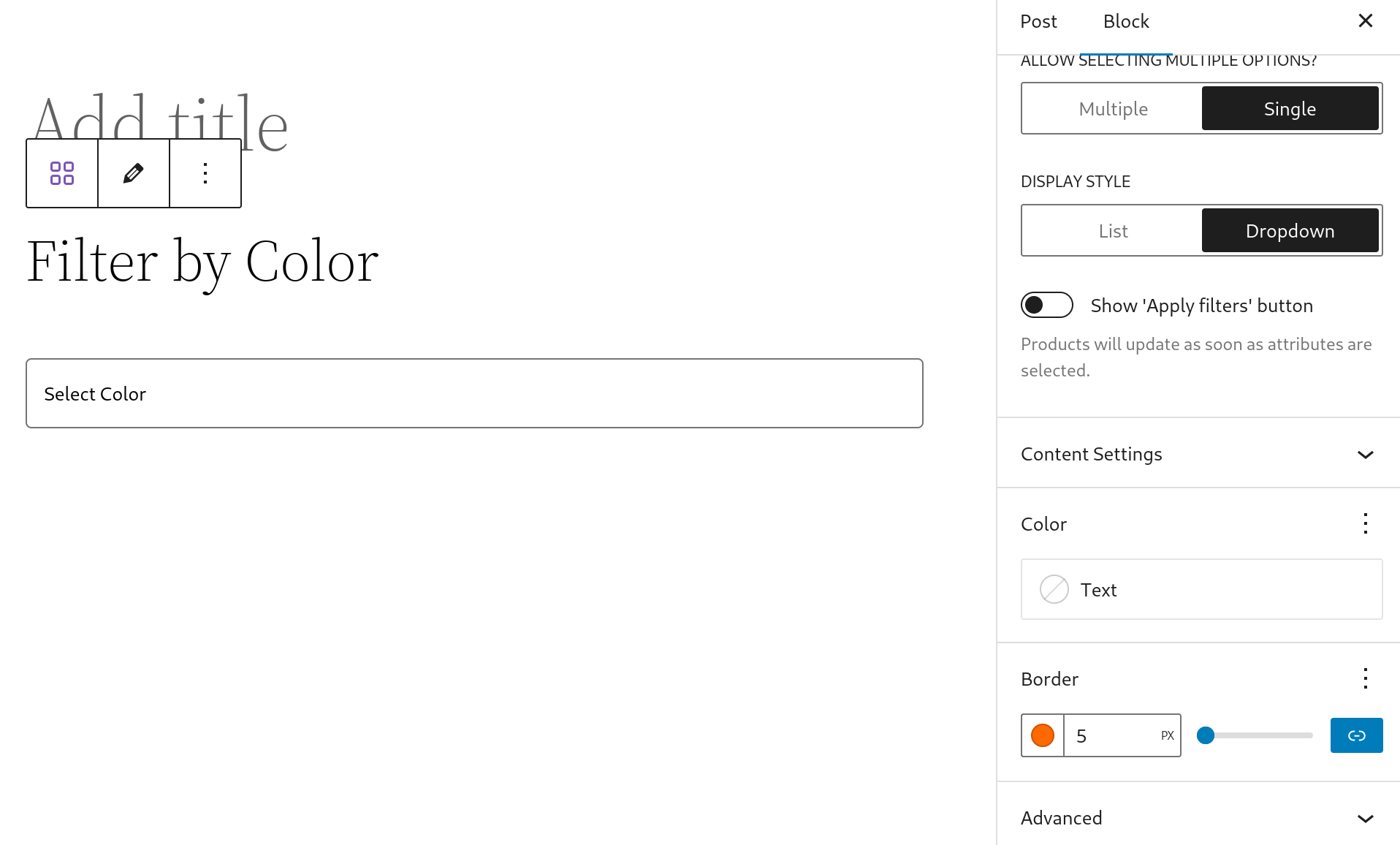The height and width of the screenshot is (845, 1400).
Task: Select Multiple for allowing options
Action: 1112,108
